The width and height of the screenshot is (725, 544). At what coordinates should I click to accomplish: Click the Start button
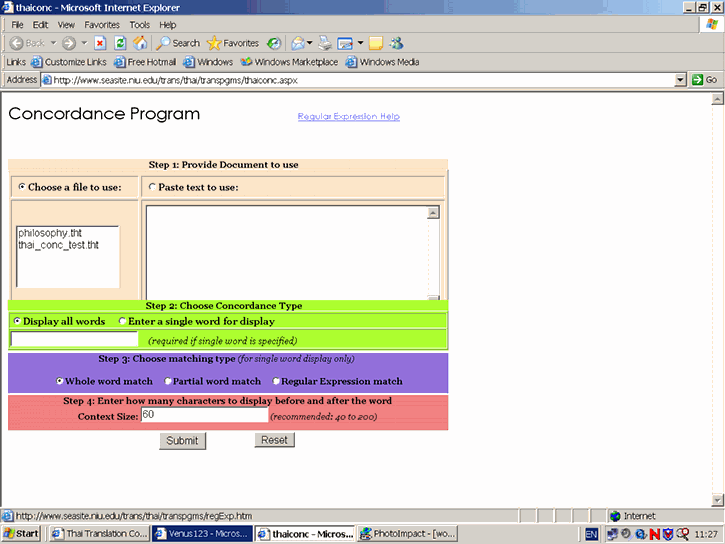(21, 534)
